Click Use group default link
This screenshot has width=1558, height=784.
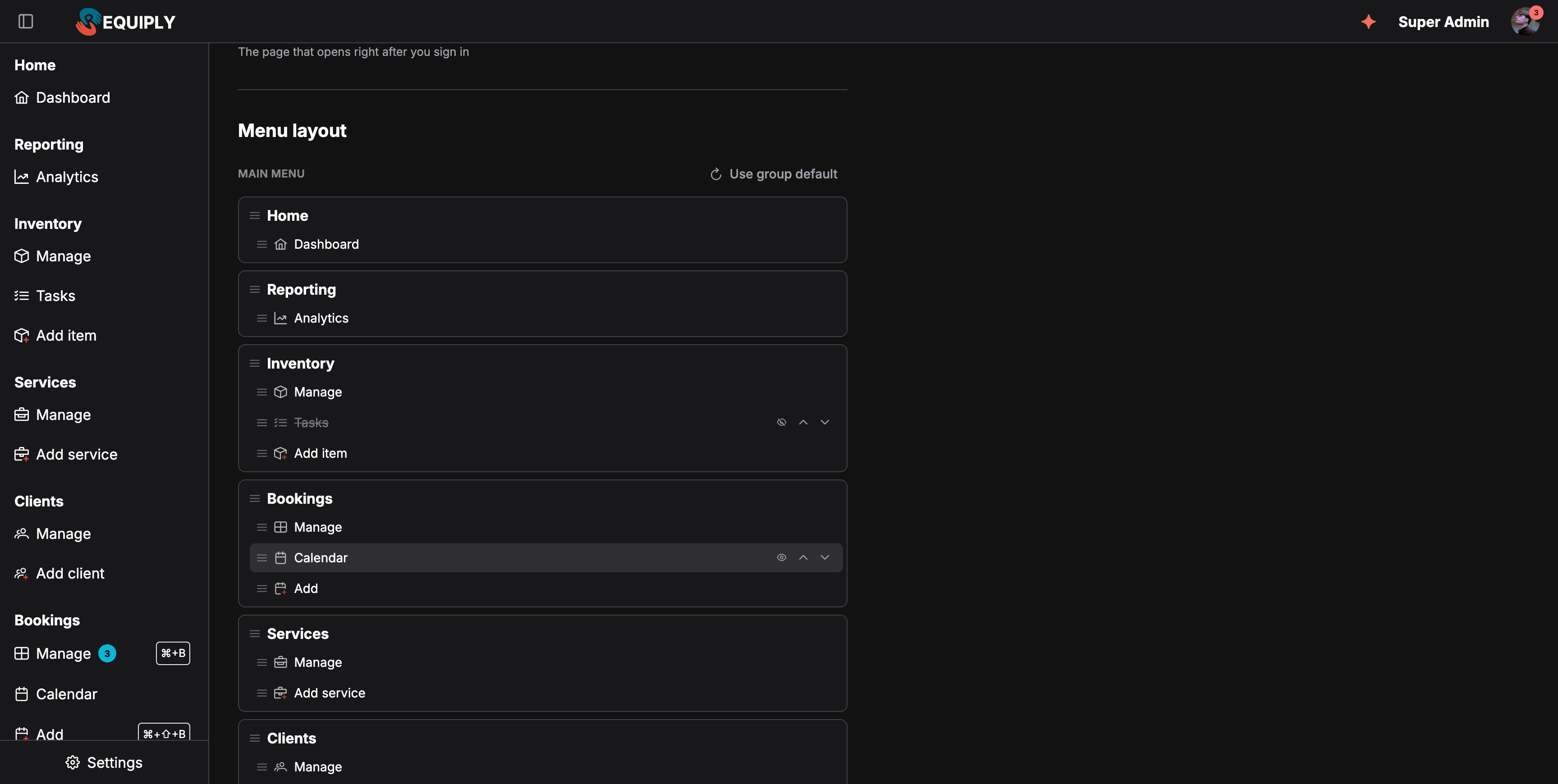[x=783, y=174]
